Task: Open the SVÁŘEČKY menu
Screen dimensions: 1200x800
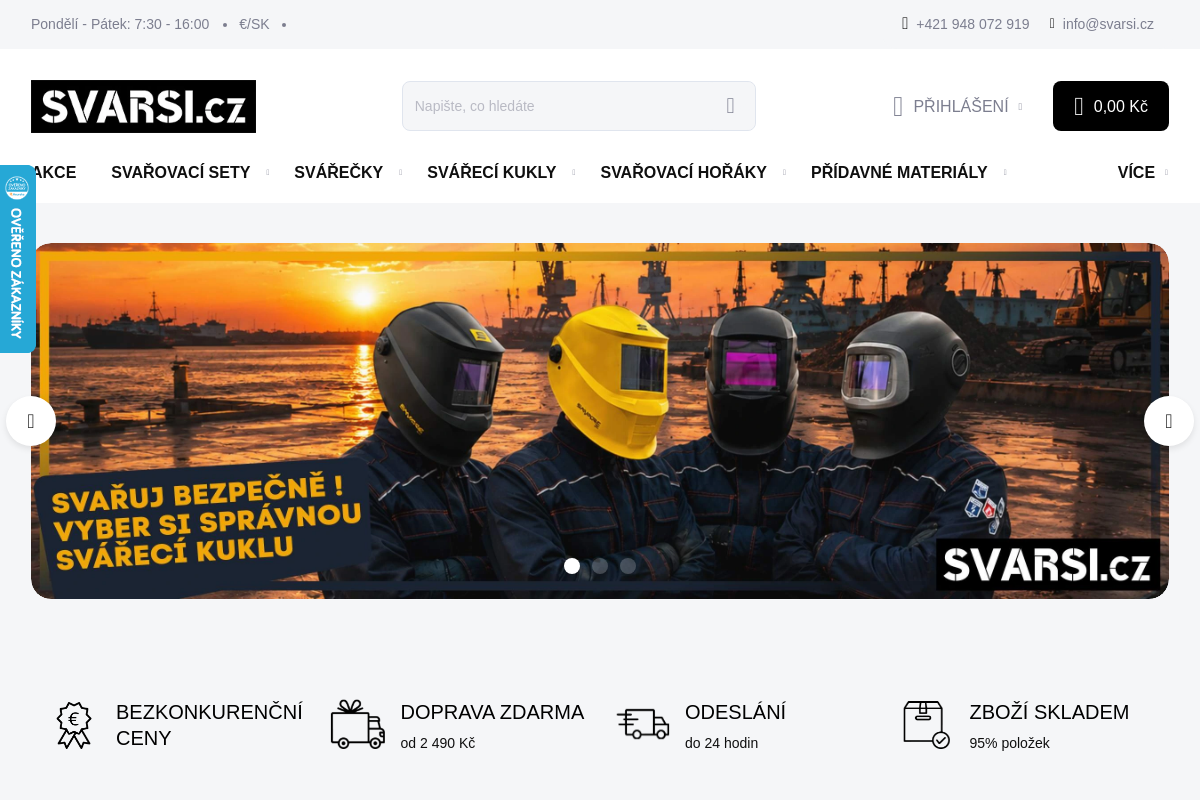Action: pos(338,173)
